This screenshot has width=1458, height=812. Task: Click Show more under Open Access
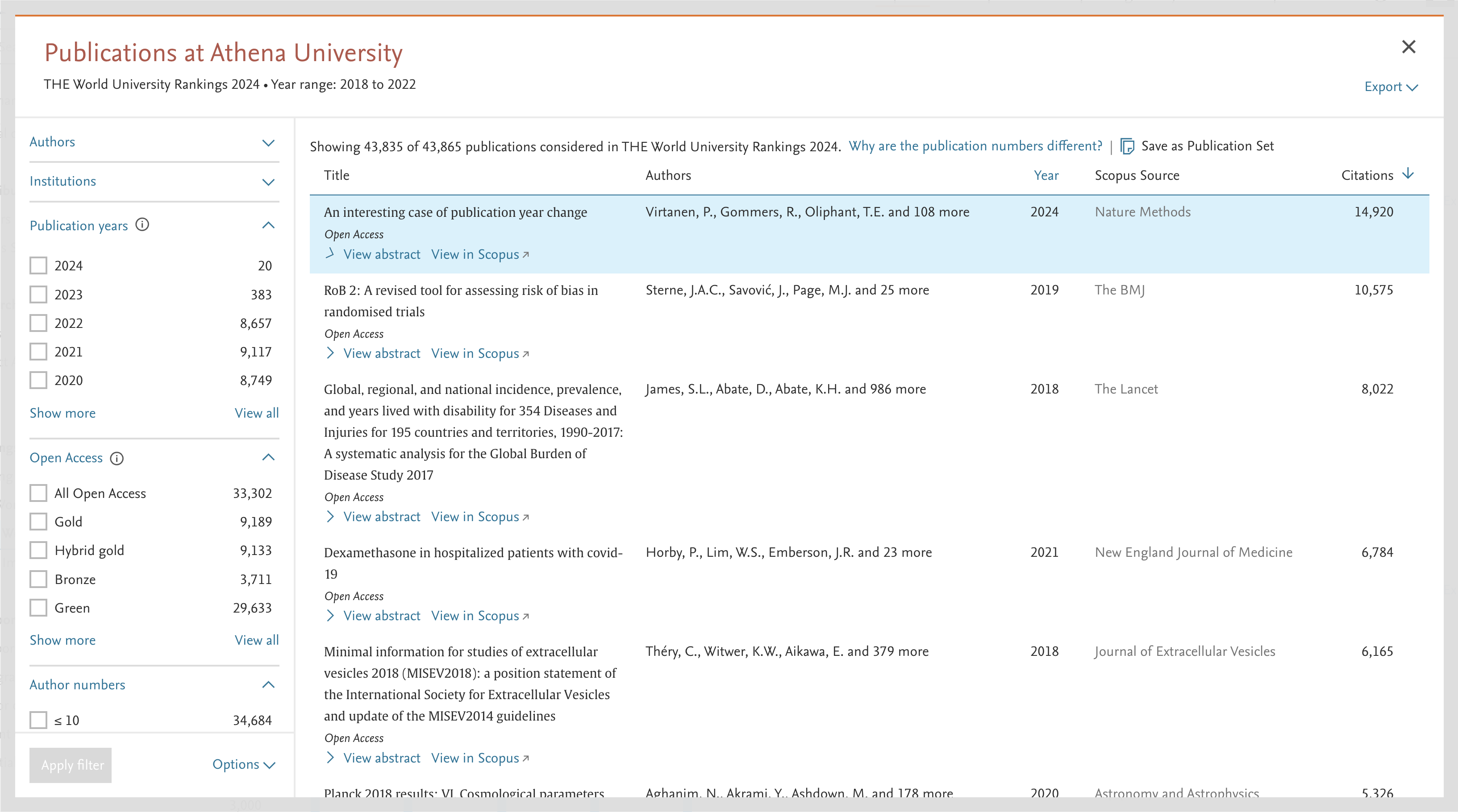click(62, 640)
